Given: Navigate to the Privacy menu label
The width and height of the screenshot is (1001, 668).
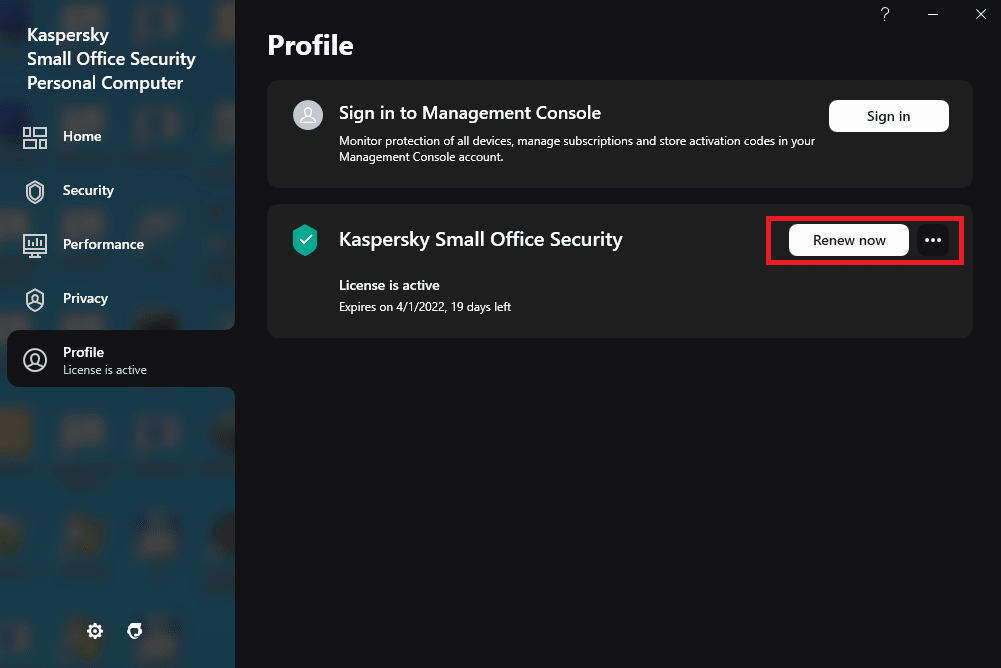Looking at the screenshot, I should [x=85, y=299].
